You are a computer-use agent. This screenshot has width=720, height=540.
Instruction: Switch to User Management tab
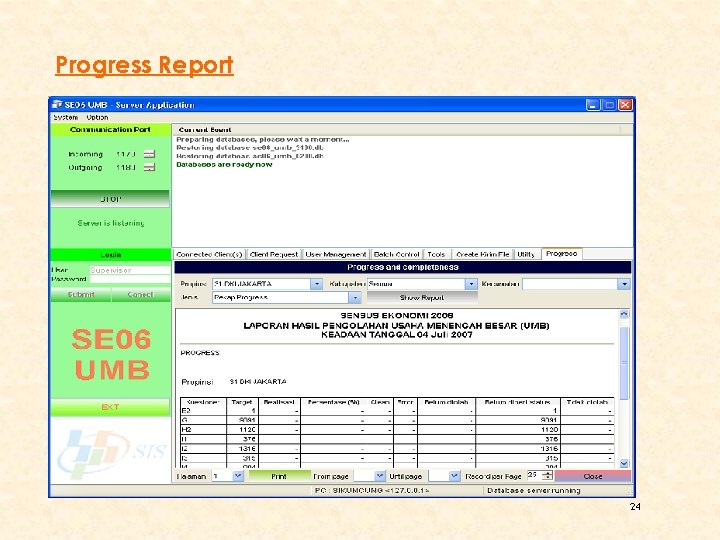336,254
